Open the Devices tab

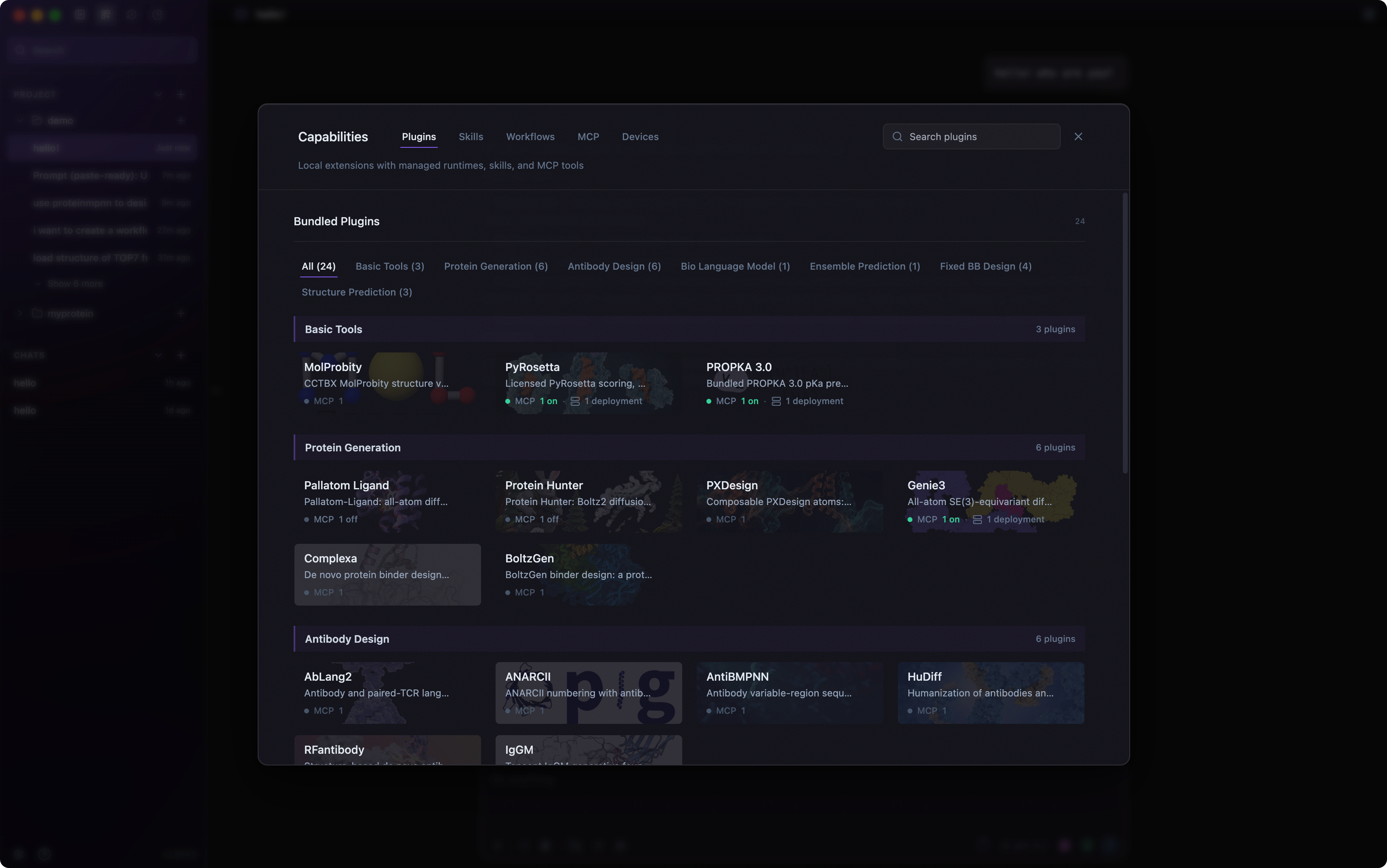(x=640, y=136)
